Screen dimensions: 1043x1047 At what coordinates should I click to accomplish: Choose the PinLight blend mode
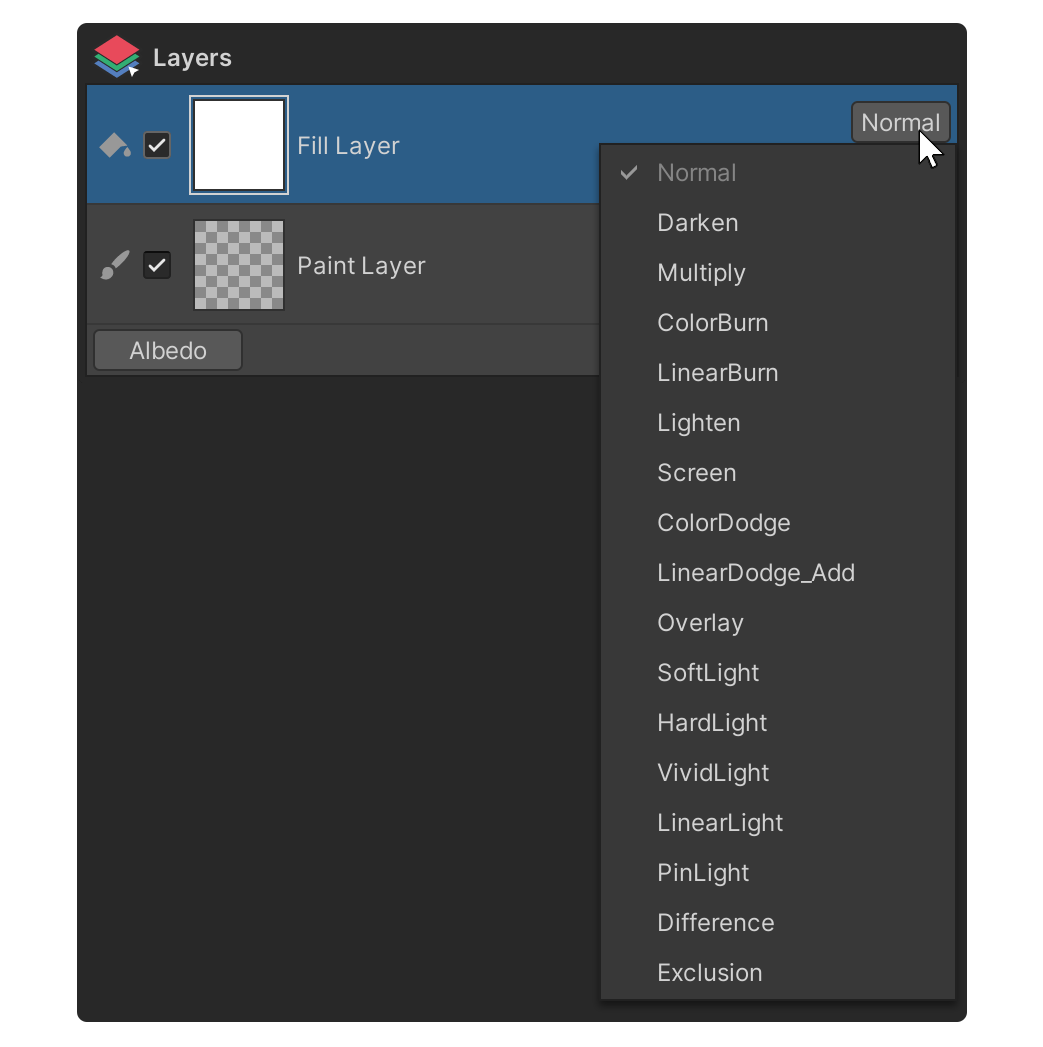(x=778, y=873)
